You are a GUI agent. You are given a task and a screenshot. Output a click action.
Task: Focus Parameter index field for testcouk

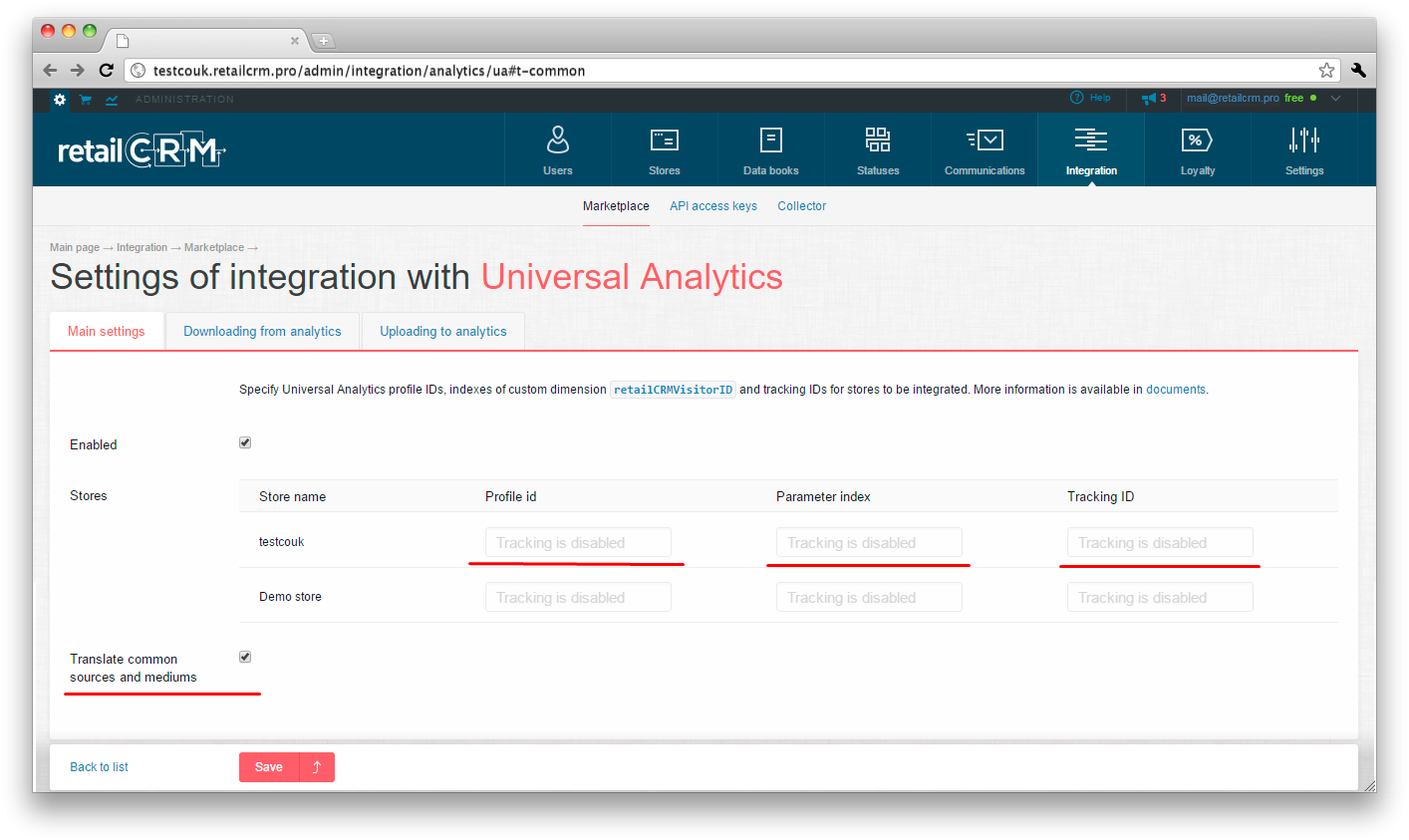869,542
